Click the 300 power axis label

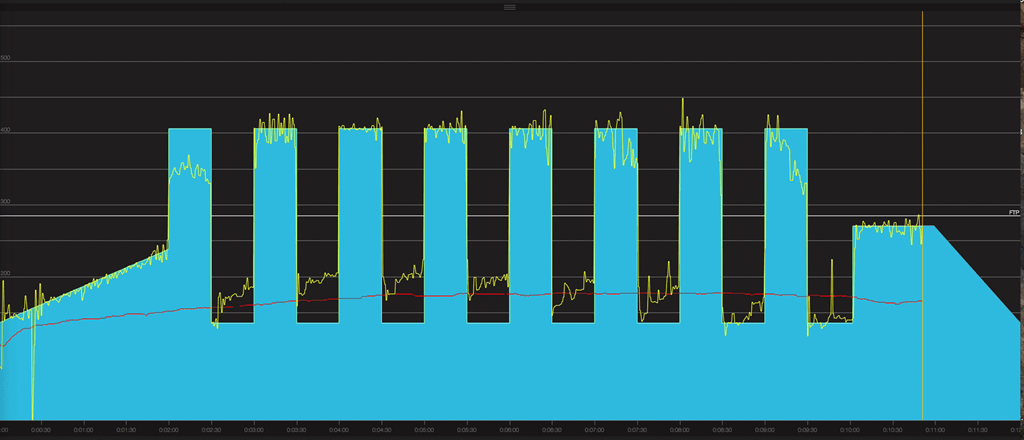coord(5,202)
